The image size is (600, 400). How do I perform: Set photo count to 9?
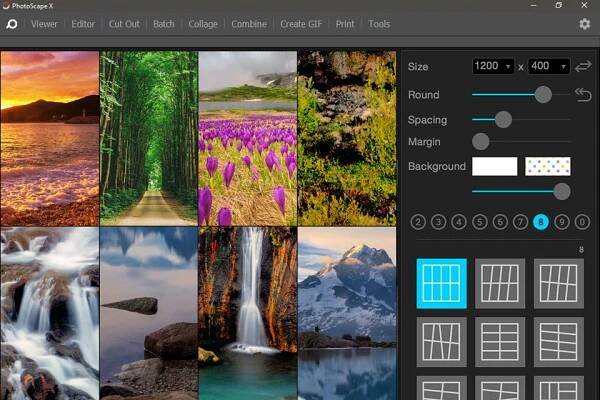(562, 222)
